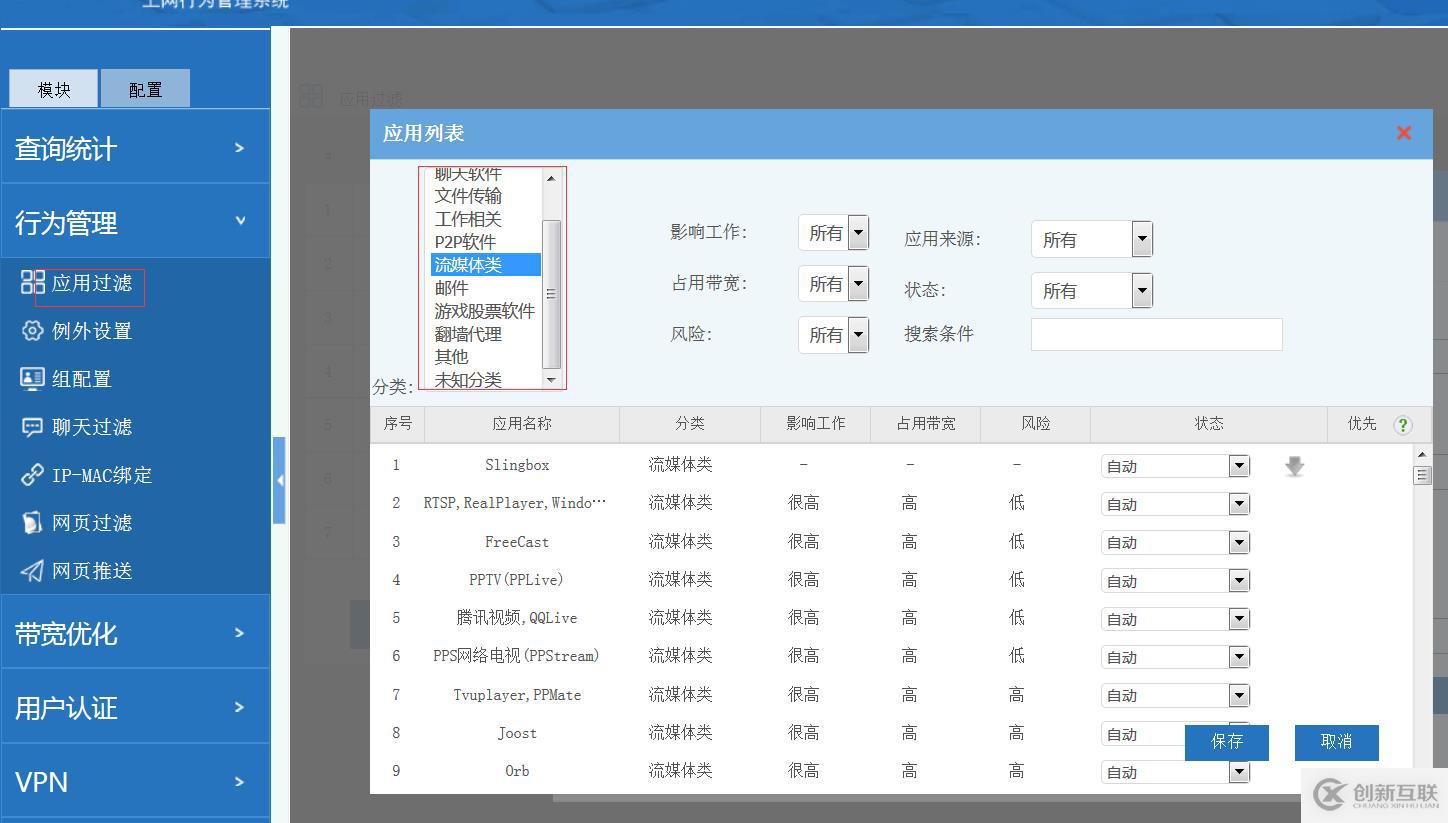
Task: Click the 网页推送 paper-plane icon
Action: 33,570
